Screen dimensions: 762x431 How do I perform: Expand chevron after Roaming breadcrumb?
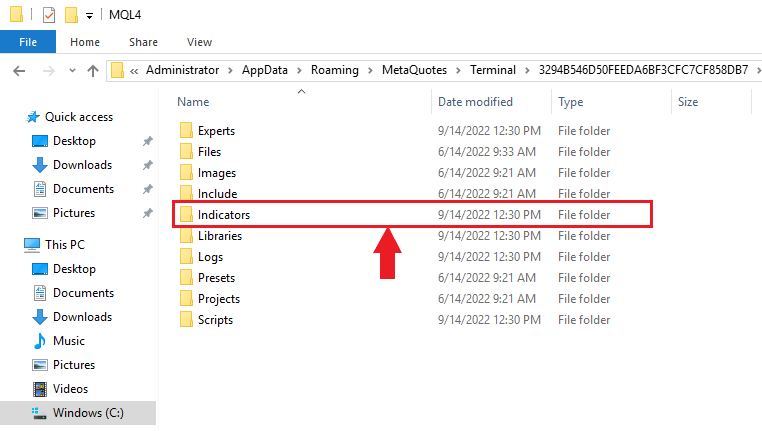370,70
